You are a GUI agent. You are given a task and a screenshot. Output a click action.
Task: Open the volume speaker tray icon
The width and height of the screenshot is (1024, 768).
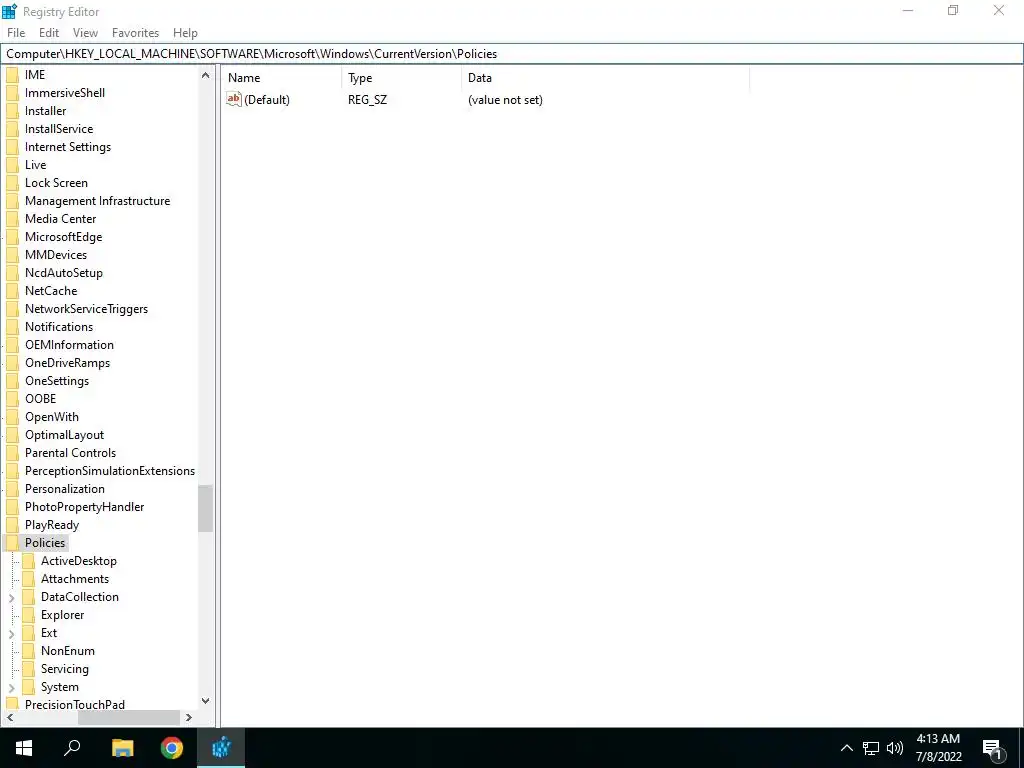click(895, 748)
